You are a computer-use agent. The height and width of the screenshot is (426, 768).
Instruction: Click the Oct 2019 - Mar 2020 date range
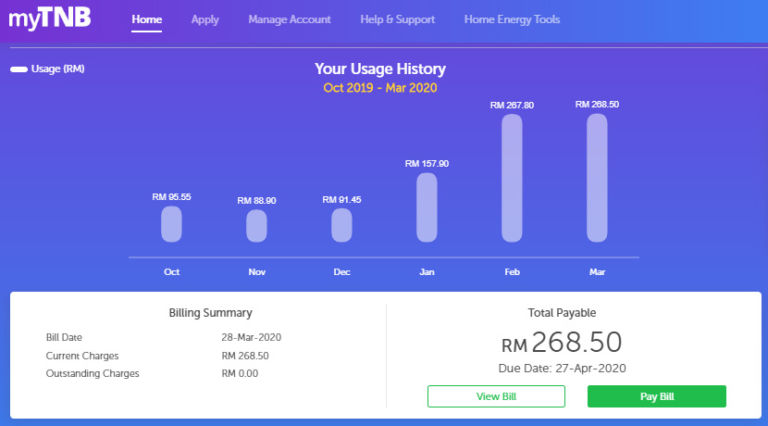pyautogui.click(x=380, y=88)
